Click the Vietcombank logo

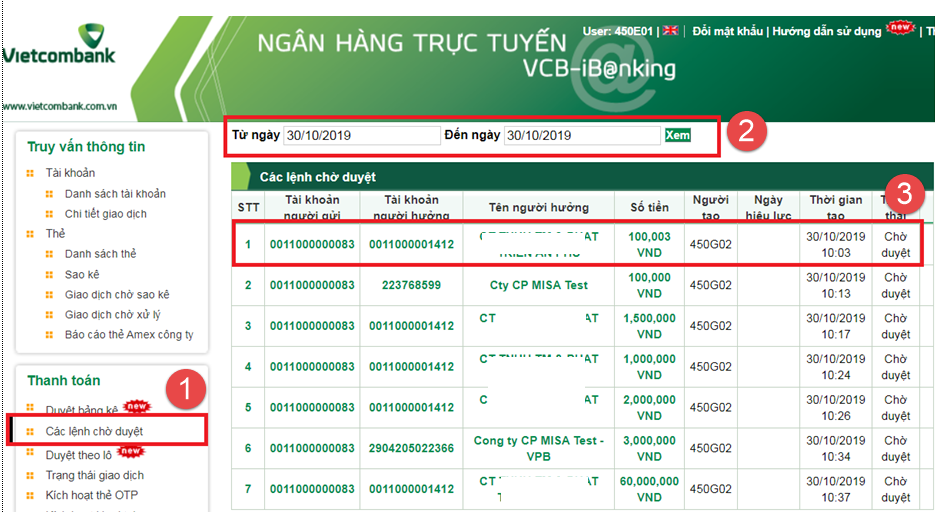pyautogui.click(x=58, y=44)
